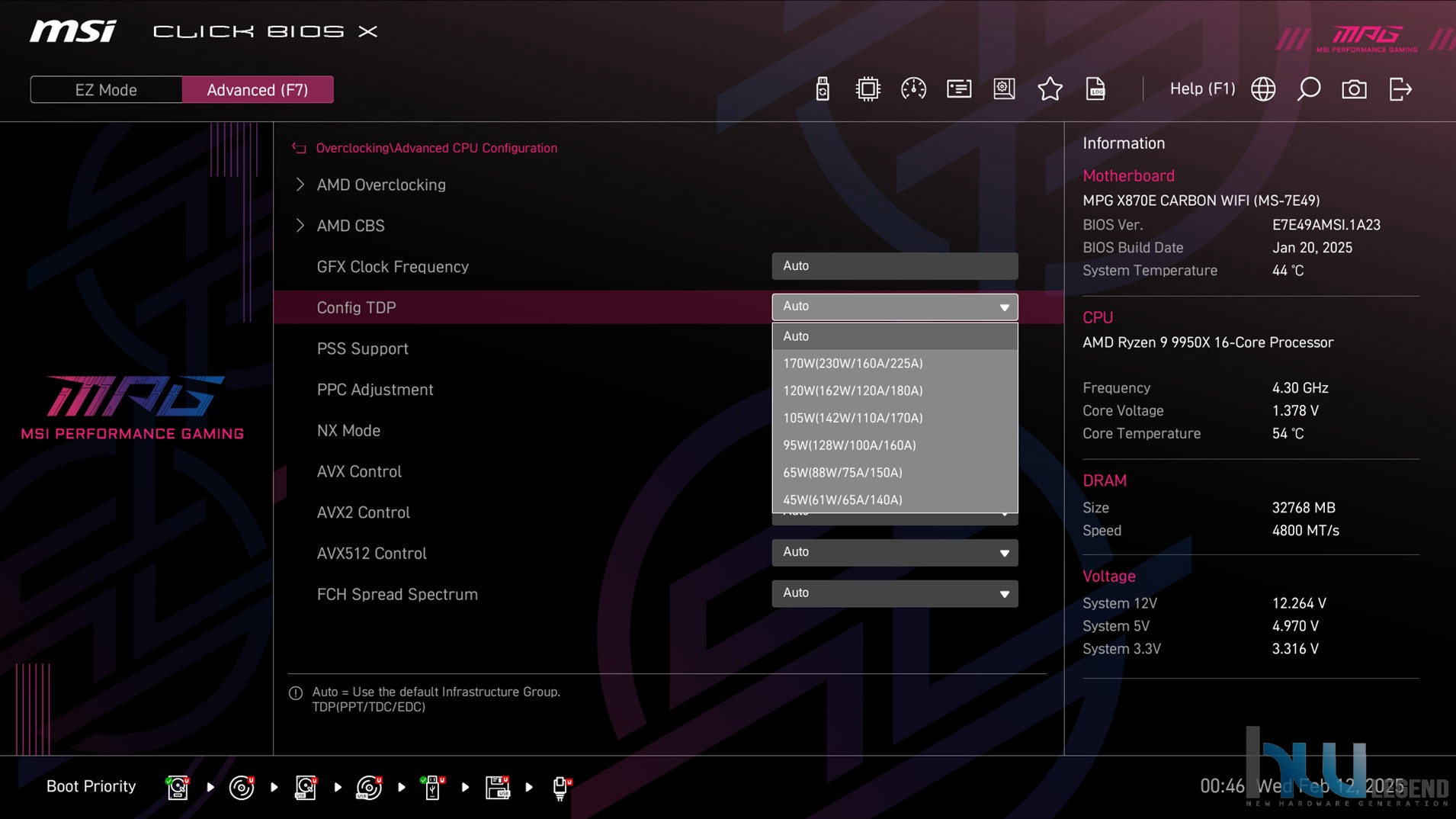Choose 45W(61W/65A/140A) TDP option
The height and width of the screenshot is (819, 1456).
coord(895,499)
